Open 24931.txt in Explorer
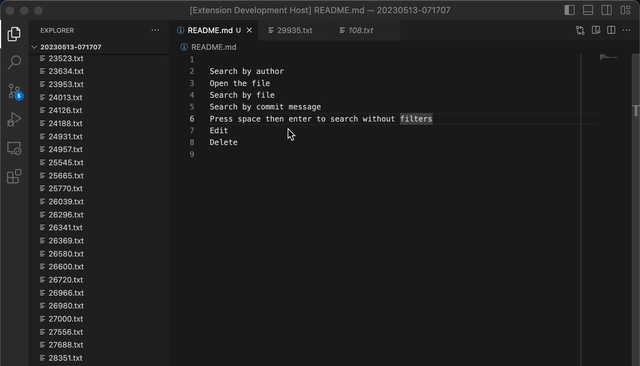The width and height of the screenshot is (640, 366). click(99, 136)
